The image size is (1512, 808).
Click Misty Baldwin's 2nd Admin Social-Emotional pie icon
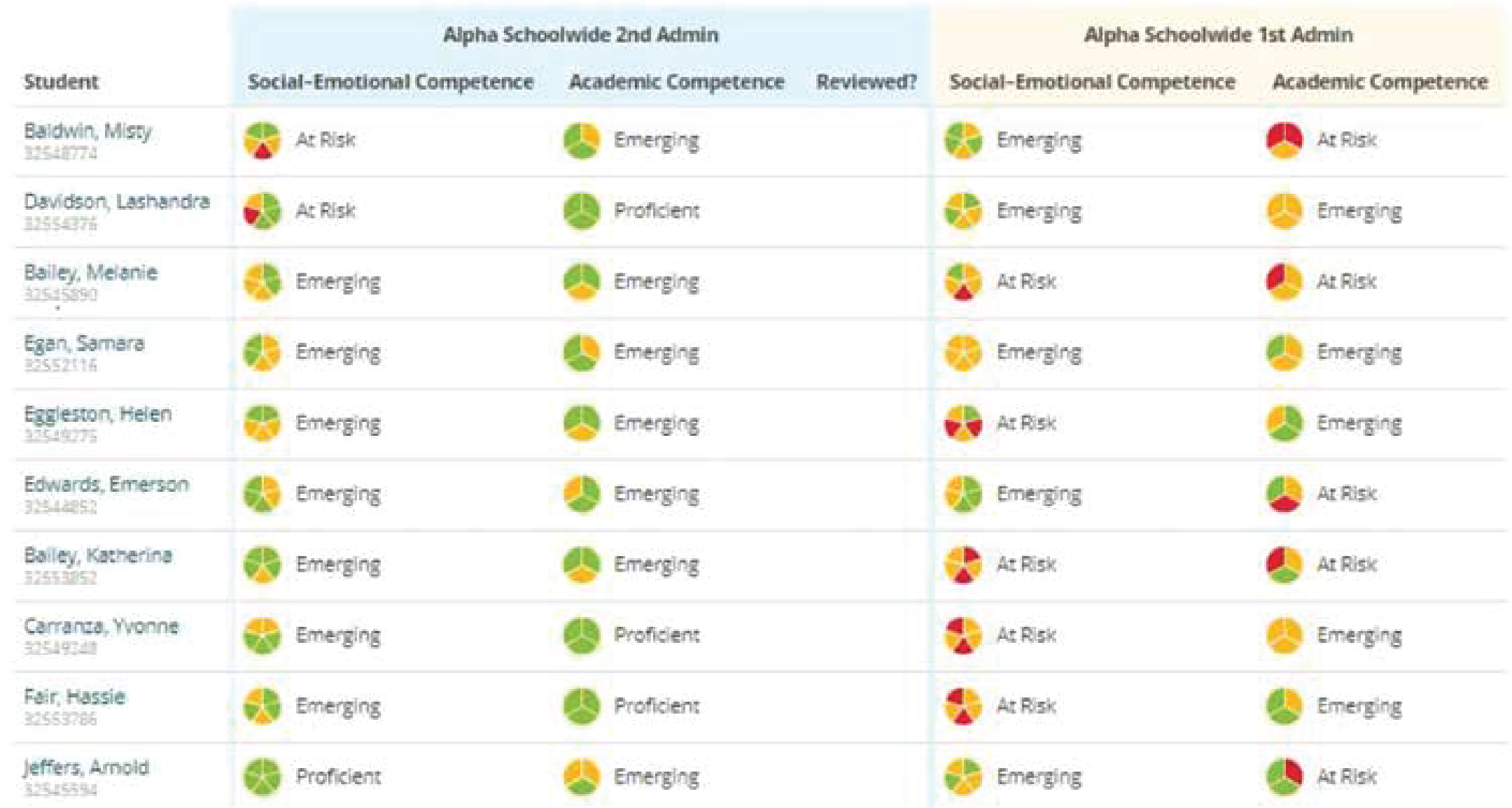coord(262,140)
